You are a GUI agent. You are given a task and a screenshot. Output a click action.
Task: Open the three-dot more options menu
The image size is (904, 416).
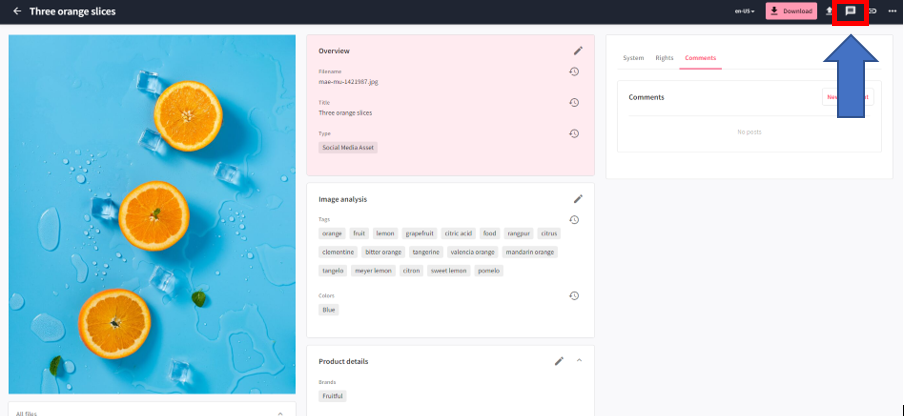[x=892, y=11]
